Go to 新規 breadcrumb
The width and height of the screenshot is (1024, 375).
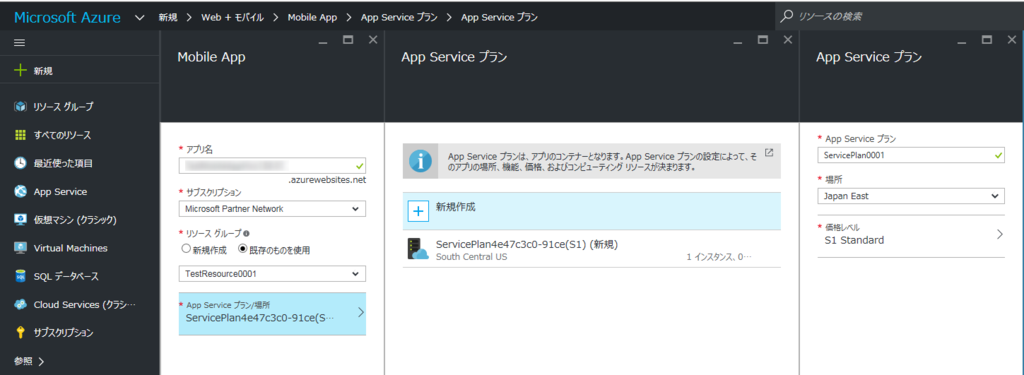(x=167, y=17)
